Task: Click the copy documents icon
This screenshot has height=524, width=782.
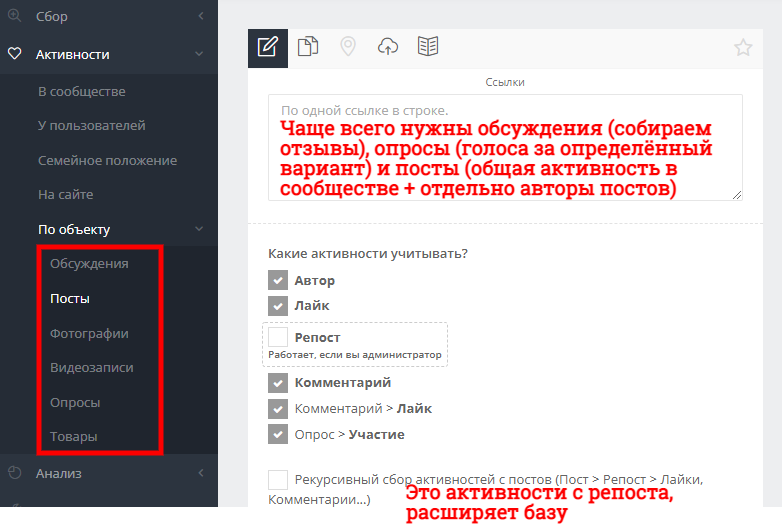Action: [308, 47]
